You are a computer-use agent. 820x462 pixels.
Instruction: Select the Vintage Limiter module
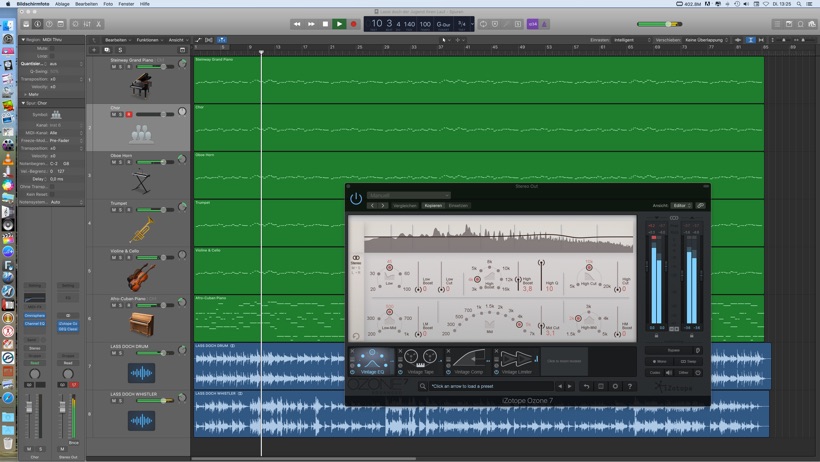(x=516, y=362)
